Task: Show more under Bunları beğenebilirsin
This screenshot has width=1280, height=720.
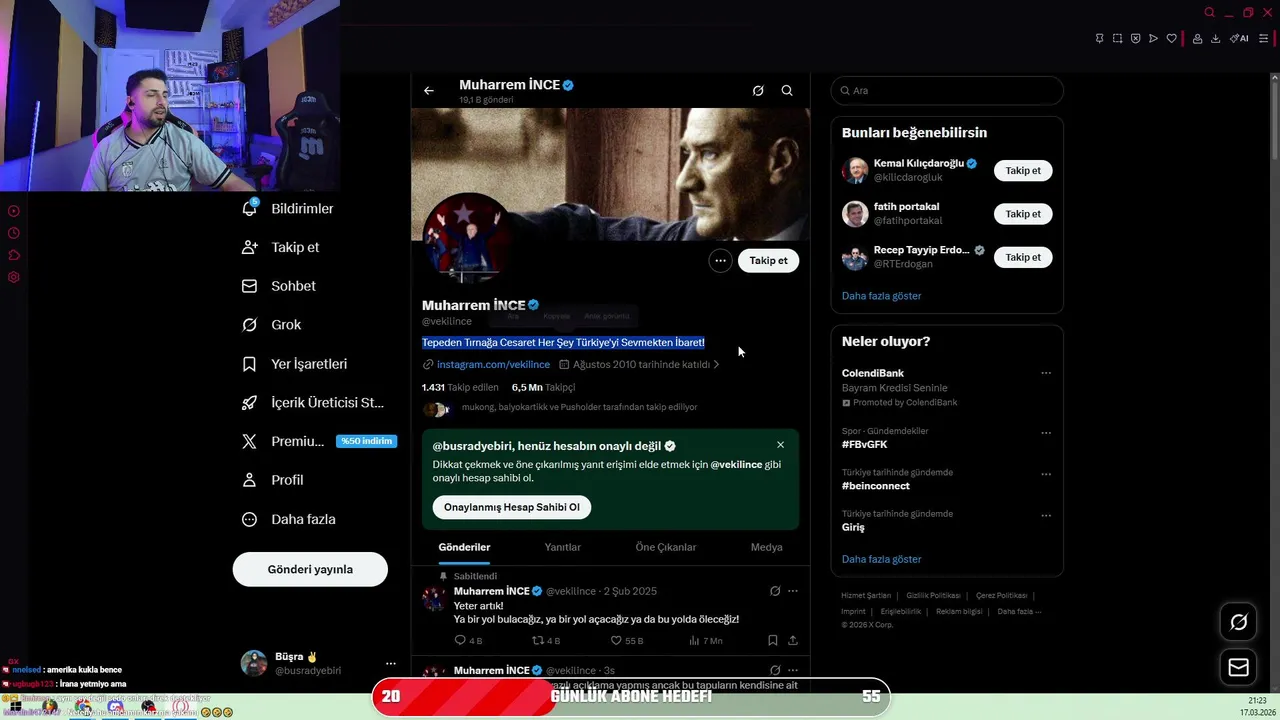Action: click(x=881, y=296)
